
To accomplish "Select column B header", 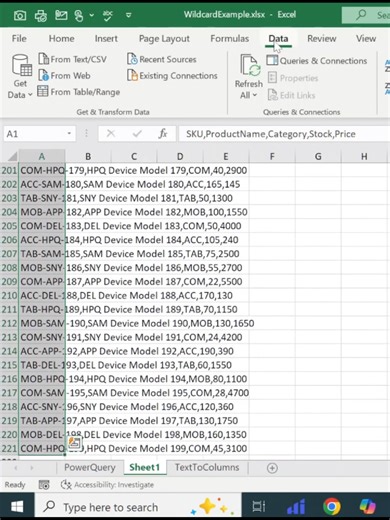I will (88, 156).
